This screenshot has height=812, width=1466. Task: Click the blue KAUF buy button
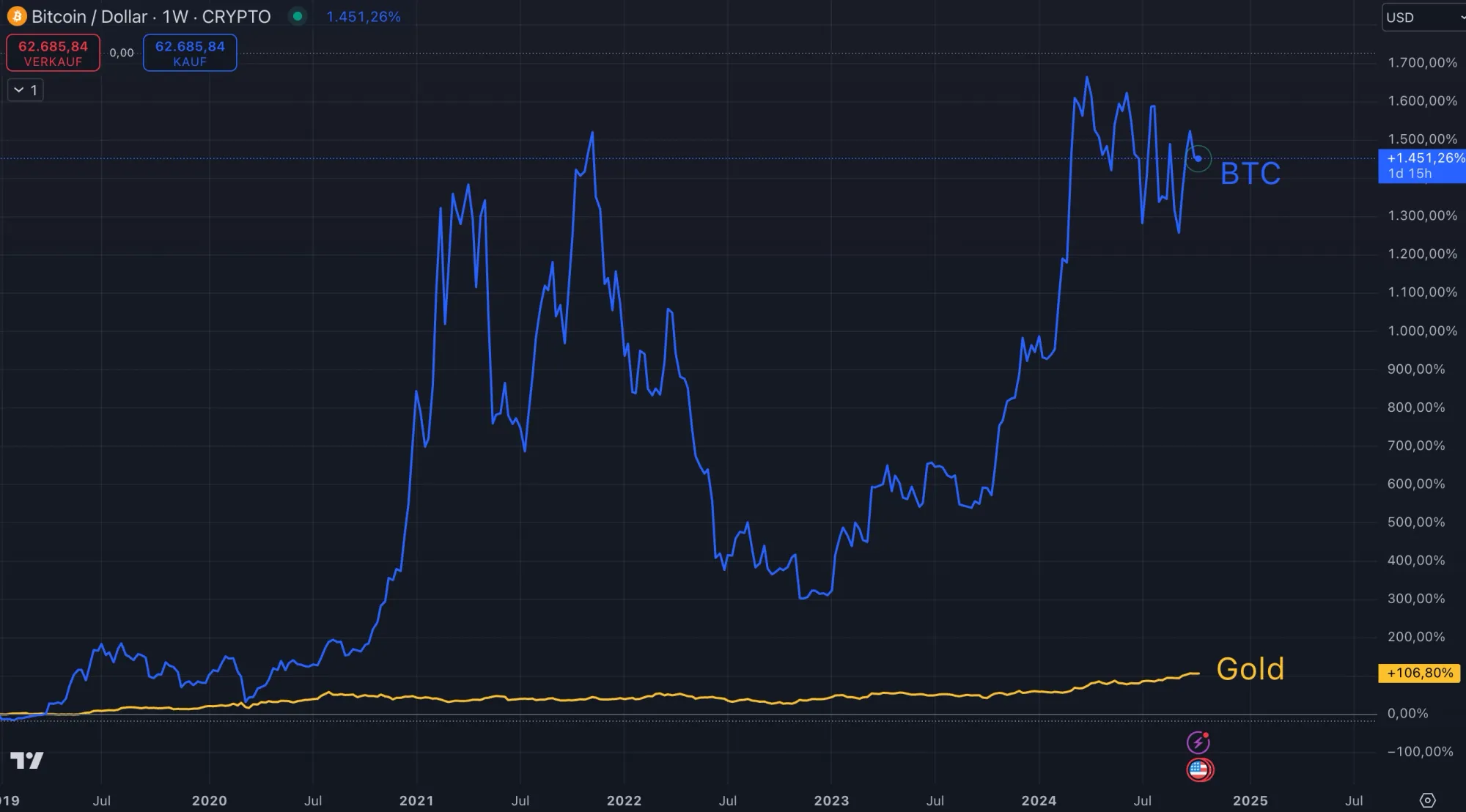point(190,53)
